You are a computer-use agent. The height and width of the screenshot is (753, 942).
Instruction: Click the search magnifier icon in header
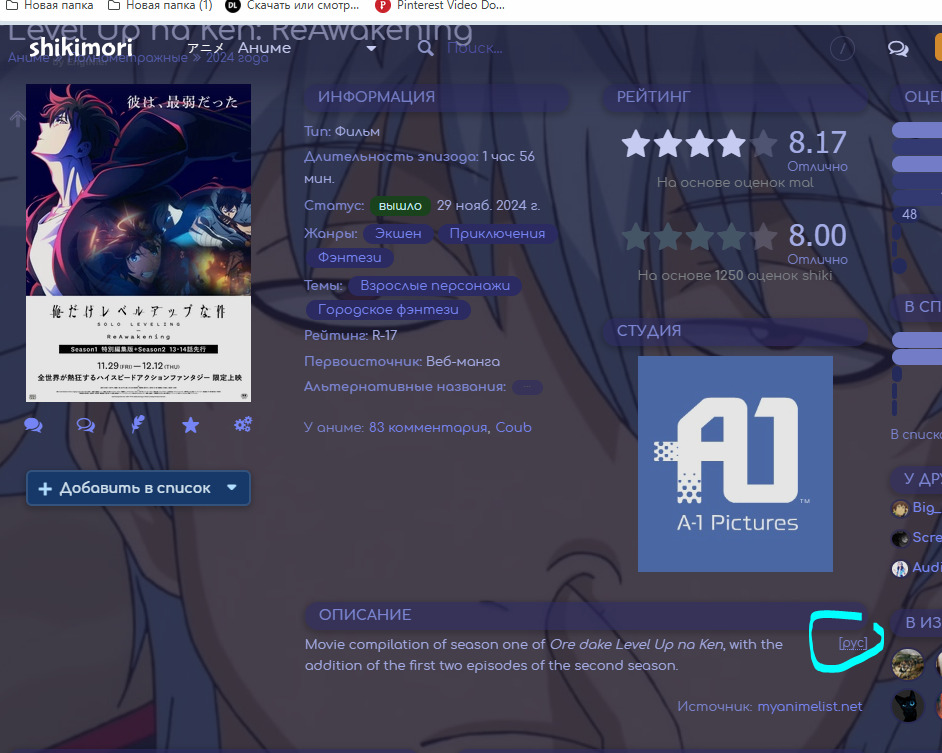426,48
